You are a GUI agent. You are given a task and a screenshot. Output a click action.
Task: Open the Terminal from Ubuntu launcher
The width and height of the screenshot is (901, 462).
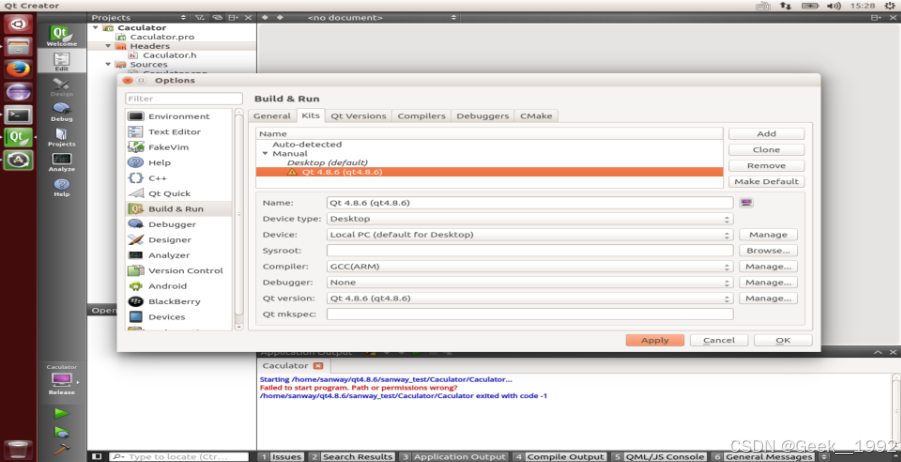pos(18,115)
